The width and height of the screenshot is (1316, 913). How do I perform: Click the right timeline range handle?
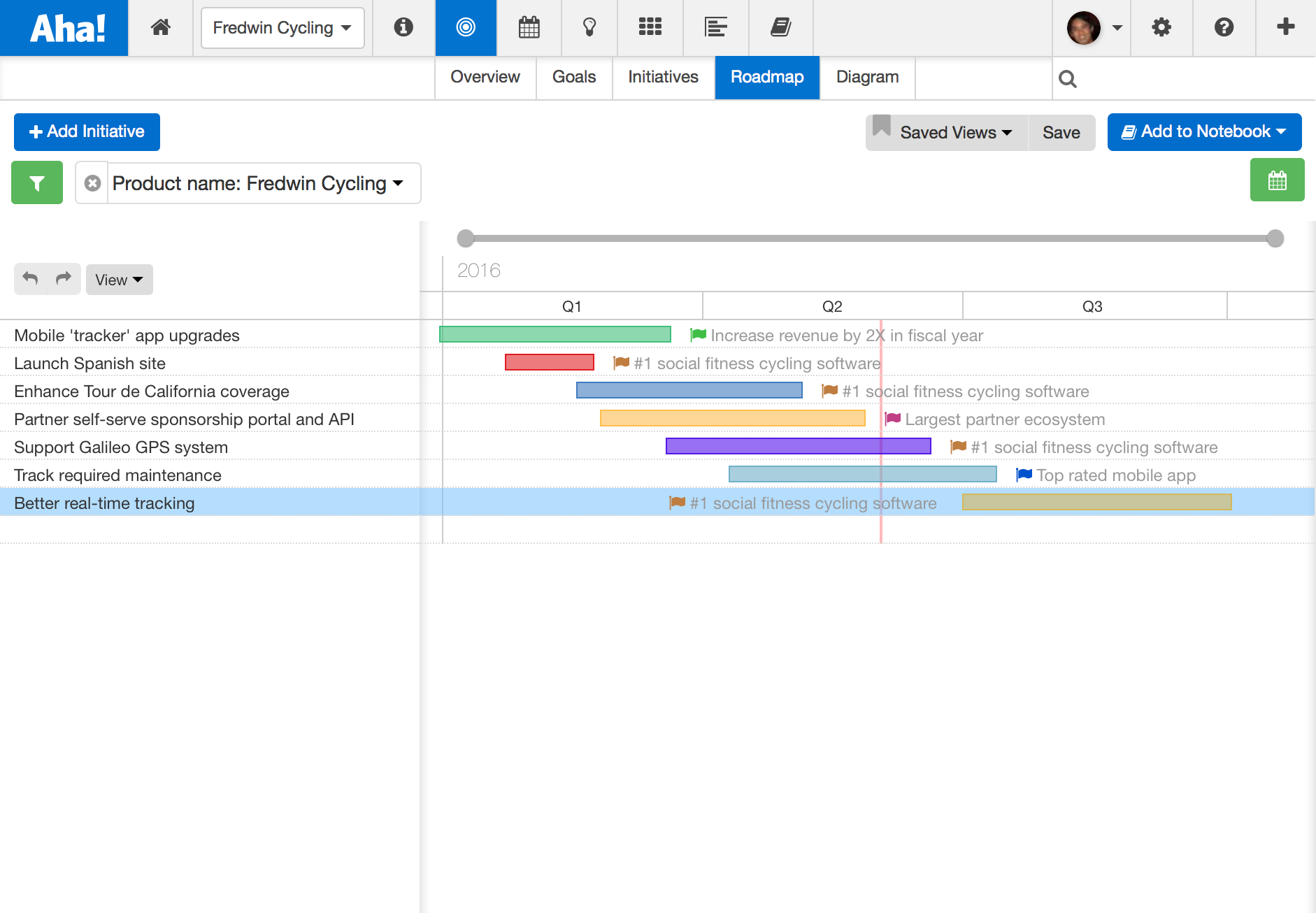tap(1275, 238)
